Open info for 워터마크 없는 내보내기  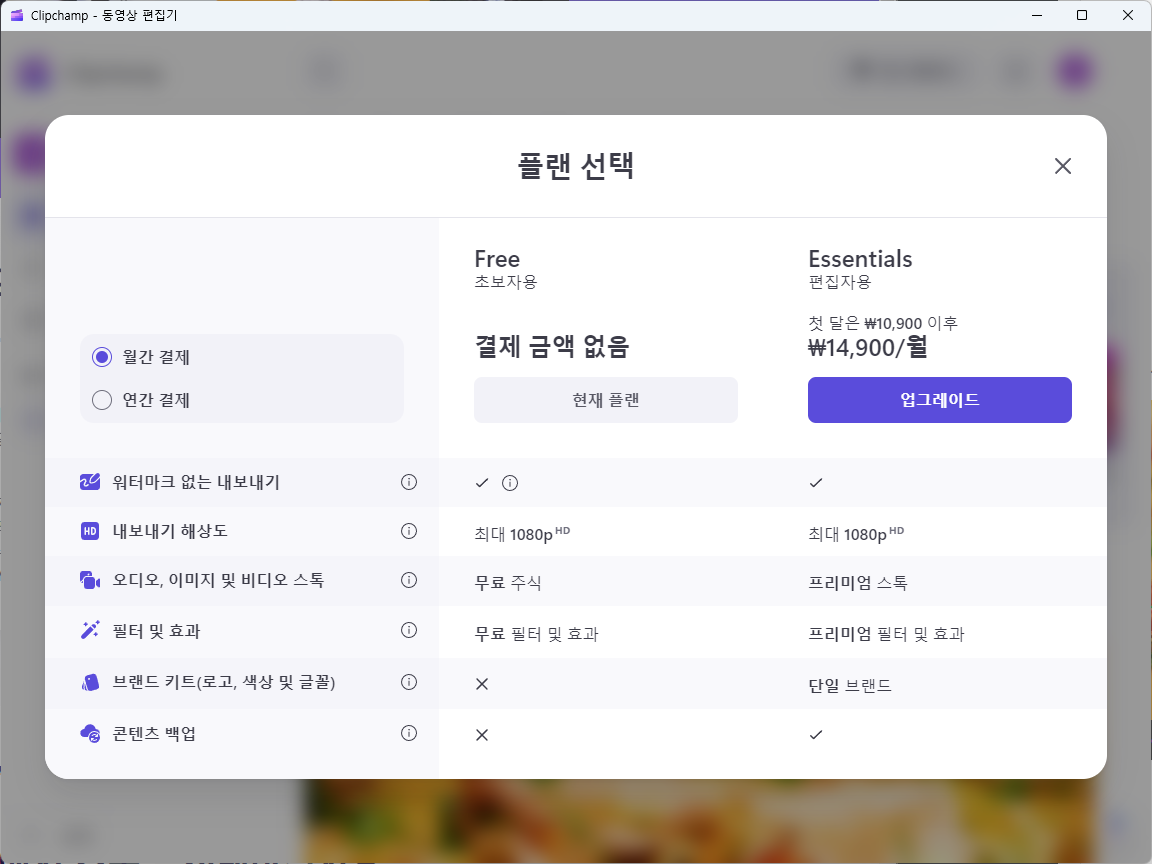(409, 482)
